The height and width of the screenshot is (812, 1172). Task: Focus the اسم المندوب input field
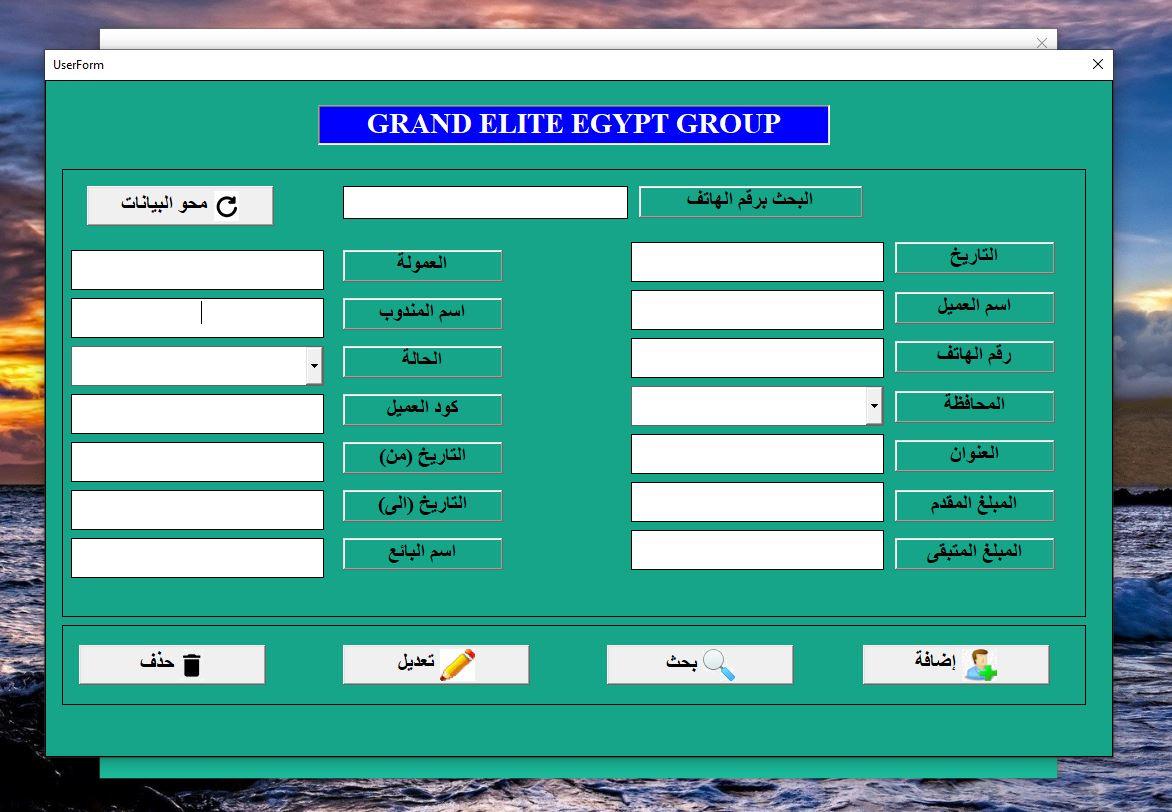pos(197,318)
